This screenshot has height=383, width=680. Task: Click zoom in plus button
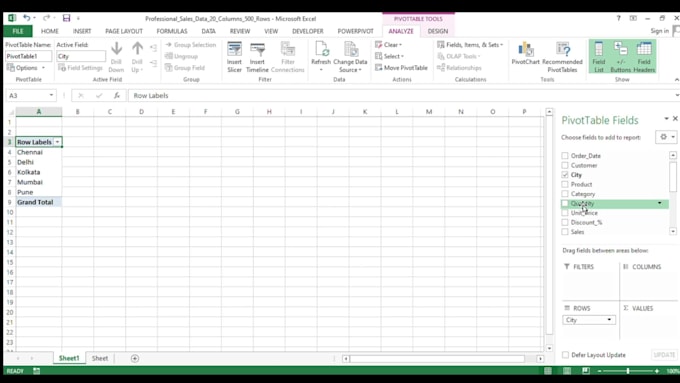point(657,371)
